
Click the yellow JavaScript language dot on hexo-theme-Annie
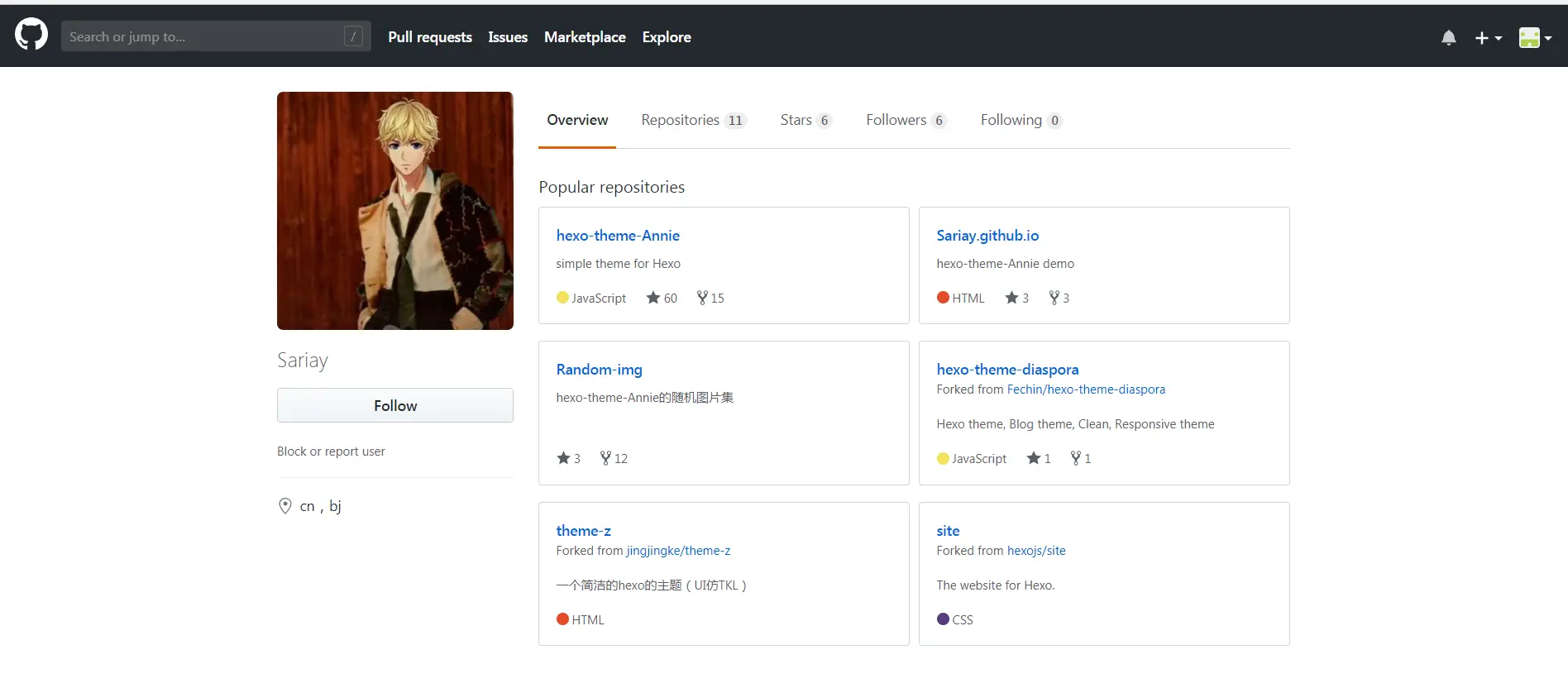pos(562,298)
